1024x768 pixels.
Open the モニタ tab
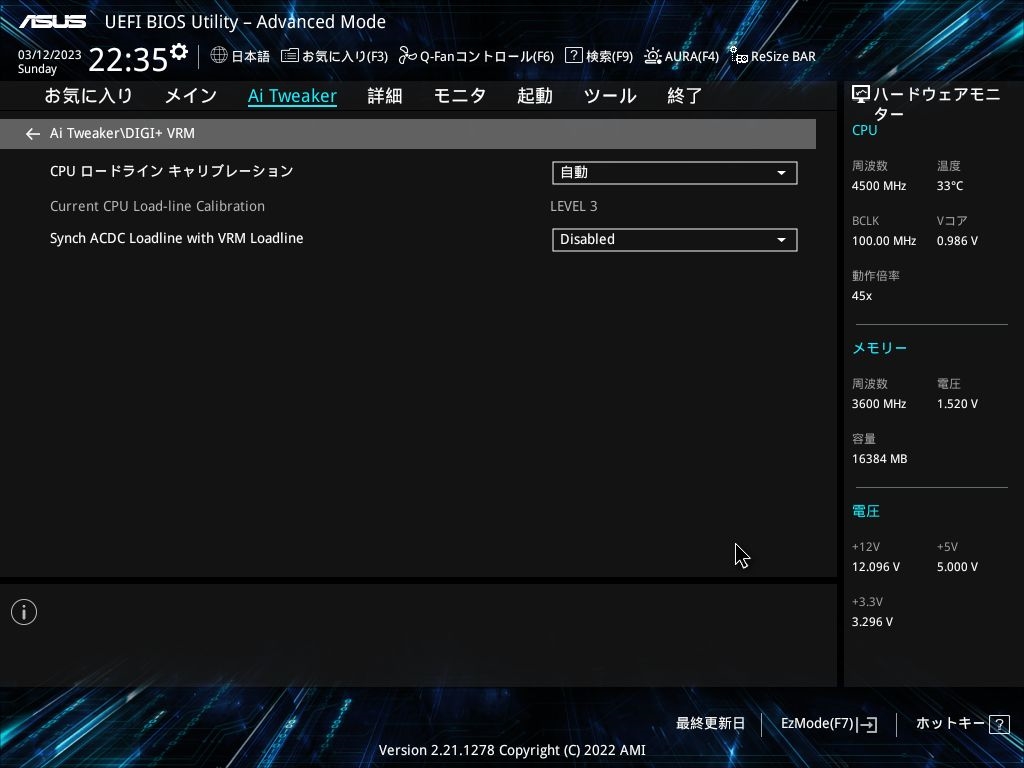pyautogui.click(x=460, y=96)
